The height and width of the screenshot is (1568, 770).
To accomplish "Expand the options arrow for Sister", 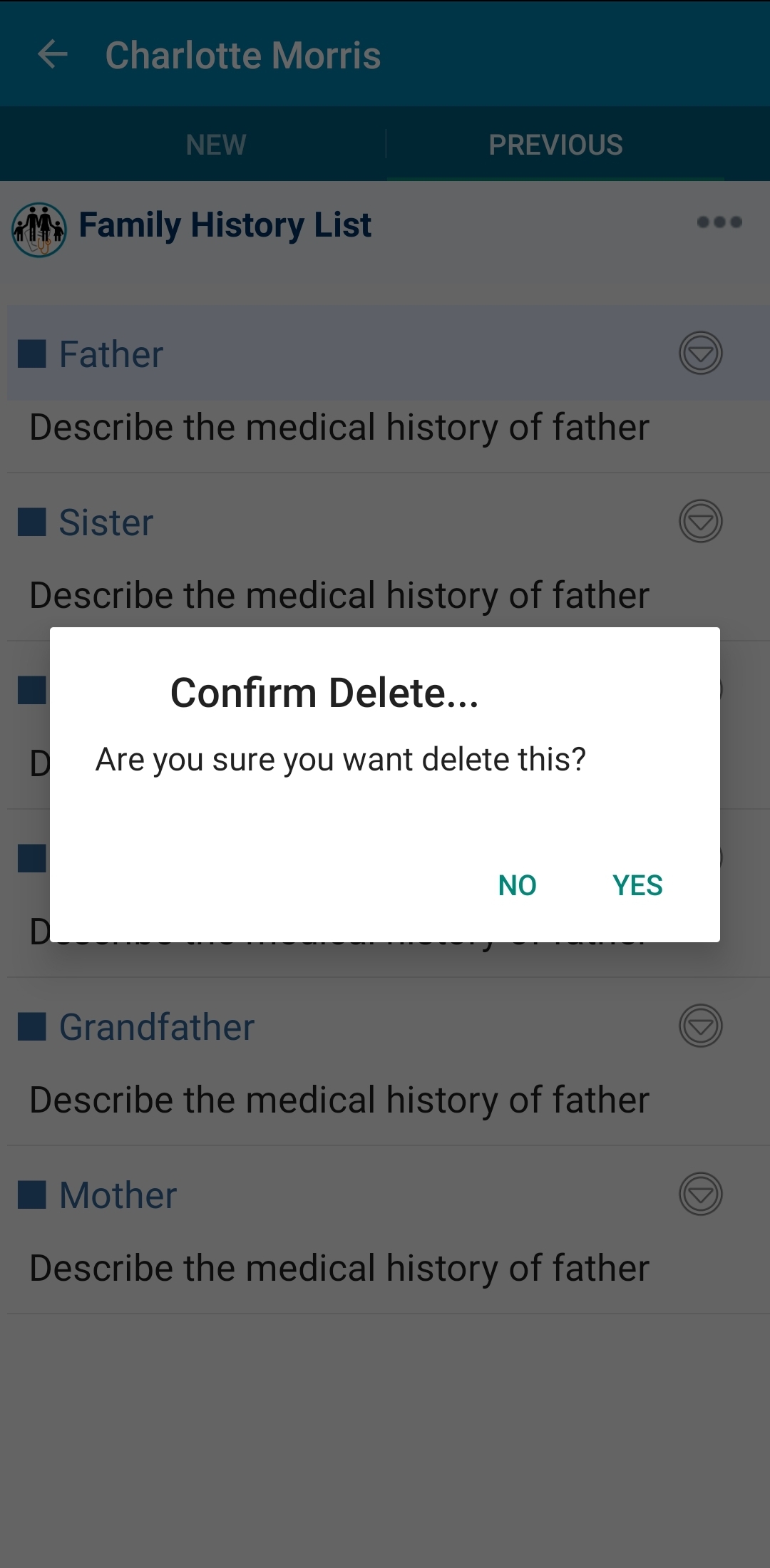I will 701,521.
